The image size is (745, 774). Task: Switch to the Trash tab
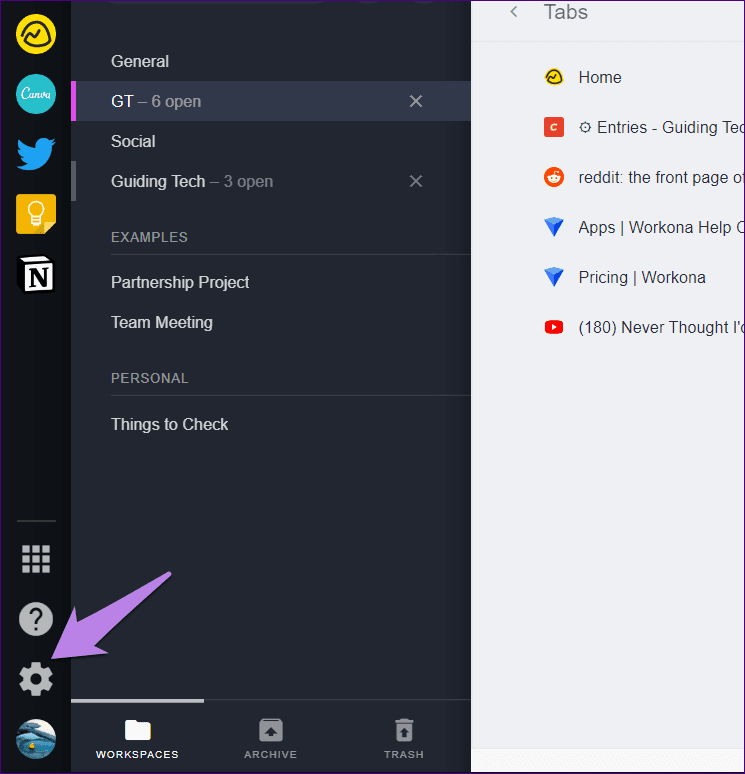pos(404,739)
